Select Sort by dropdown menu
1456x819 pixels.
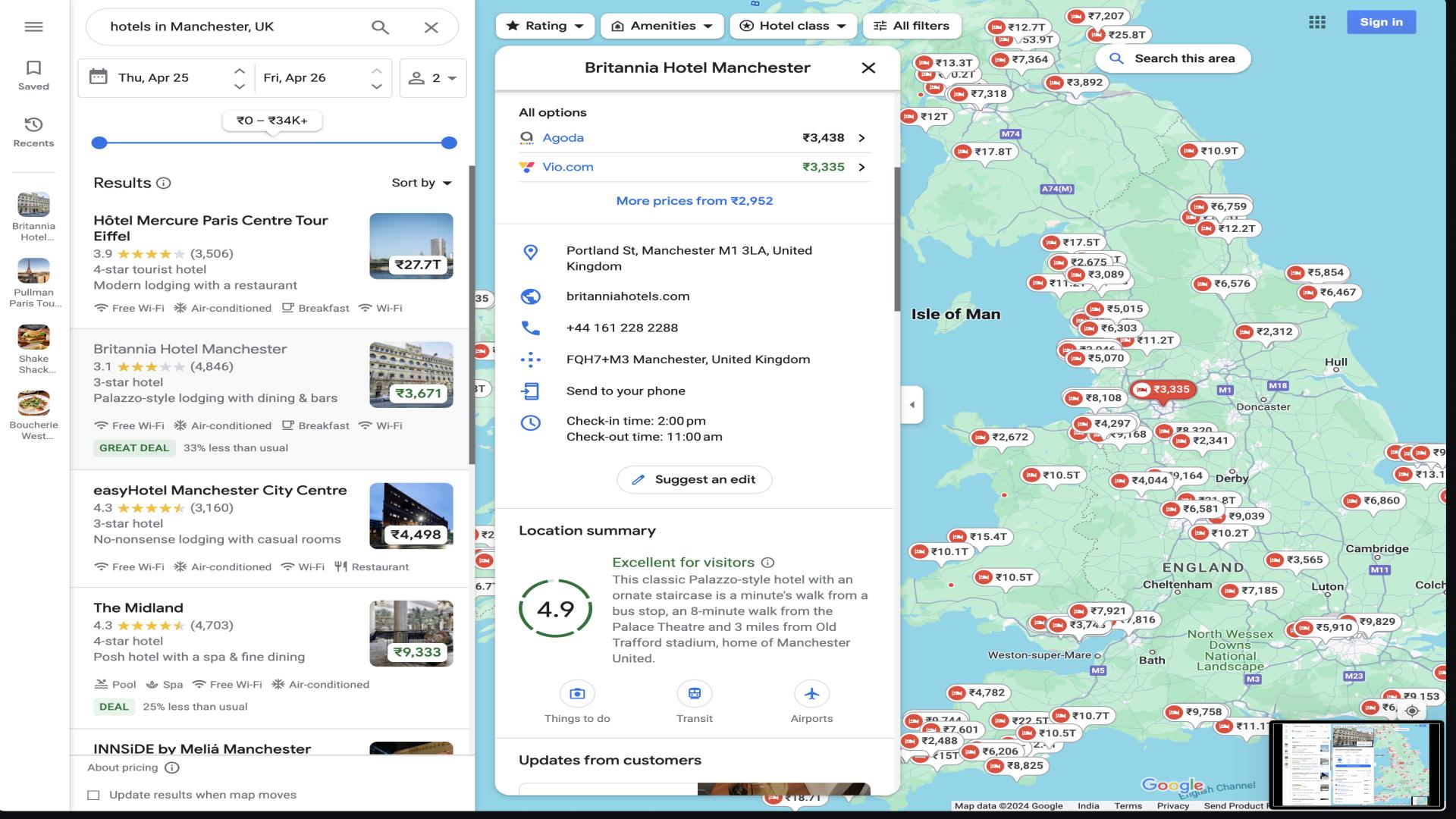point(421,183)
